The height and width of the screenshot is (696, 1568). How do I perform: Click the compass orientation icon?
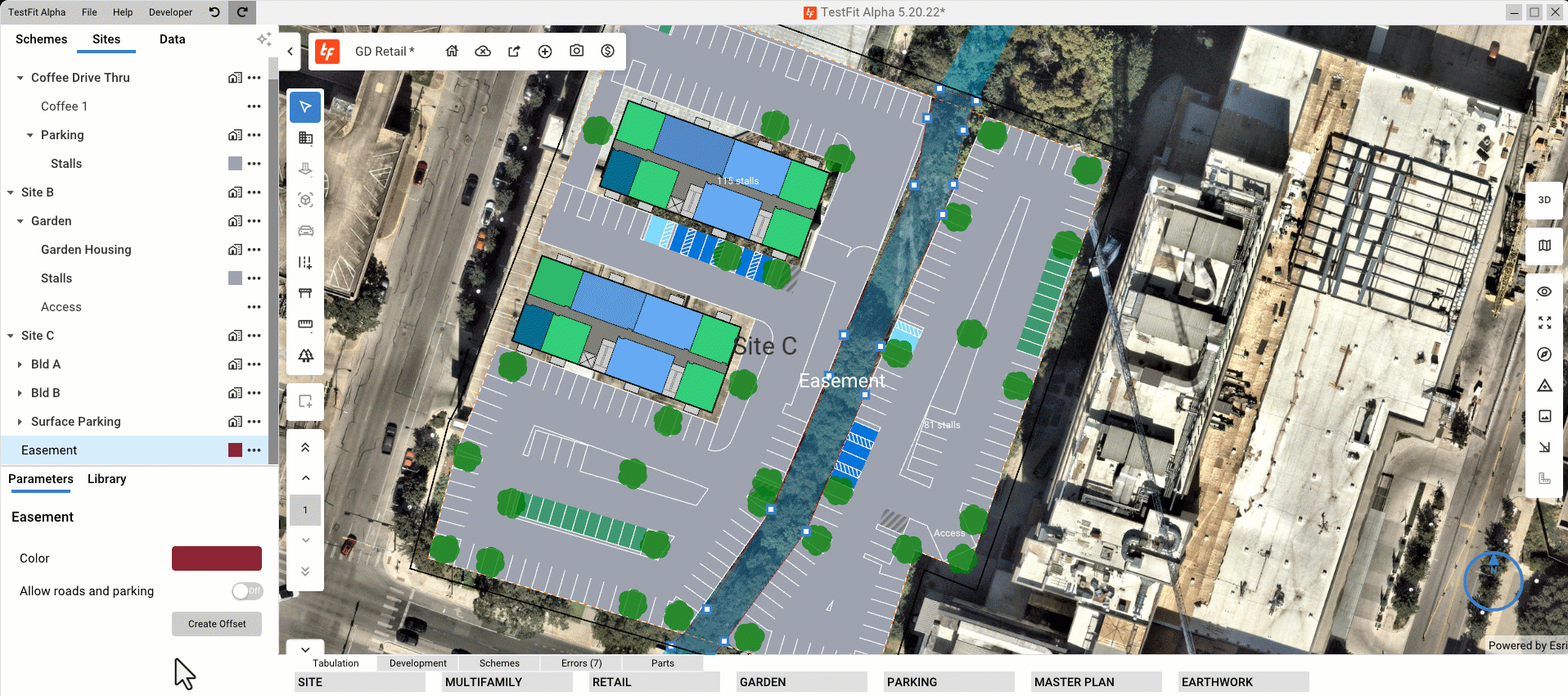(1544, 354)
